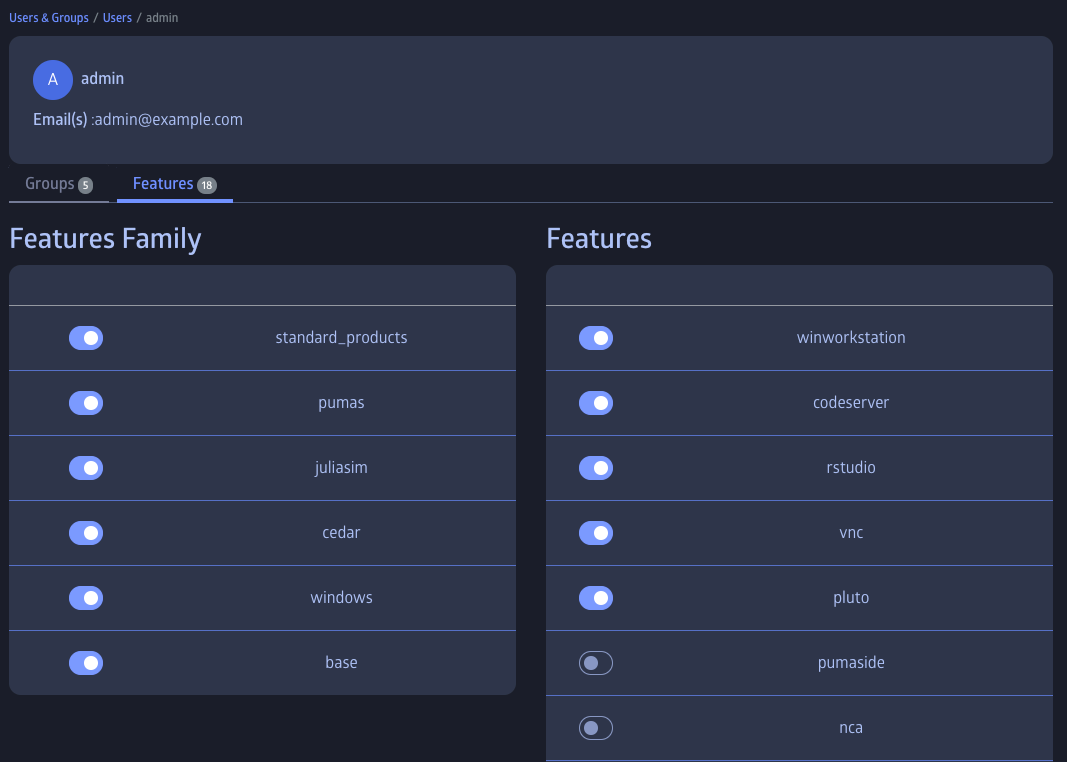The width and height of the screenshot is (1067, 762).
Task: Turn off the pluto feature
Action: [x=596, y=598]
